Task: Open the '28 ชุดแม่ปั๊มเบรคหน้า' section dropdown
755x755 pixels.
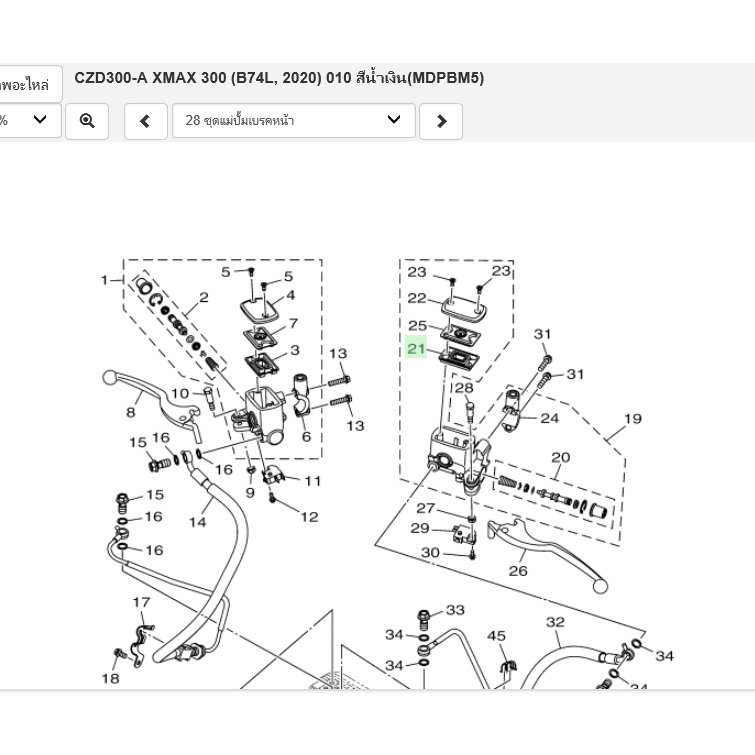Action: 294,120
